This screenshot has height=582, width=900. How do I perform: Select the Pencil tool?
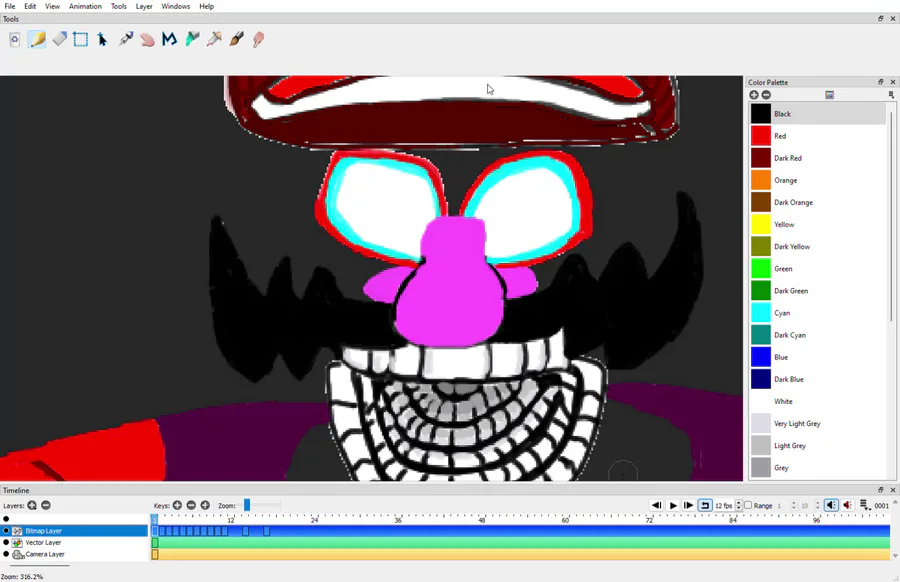37,39
